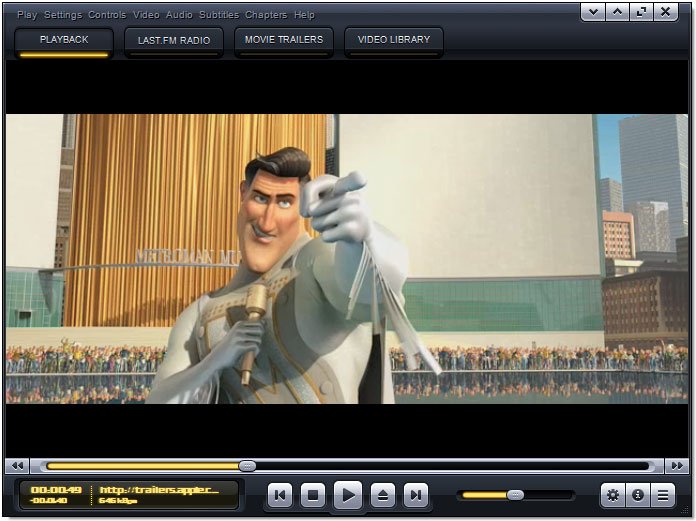Viewport: 696px width, 521px height.
Task: Show media info with the info icon
Action: 638,495
